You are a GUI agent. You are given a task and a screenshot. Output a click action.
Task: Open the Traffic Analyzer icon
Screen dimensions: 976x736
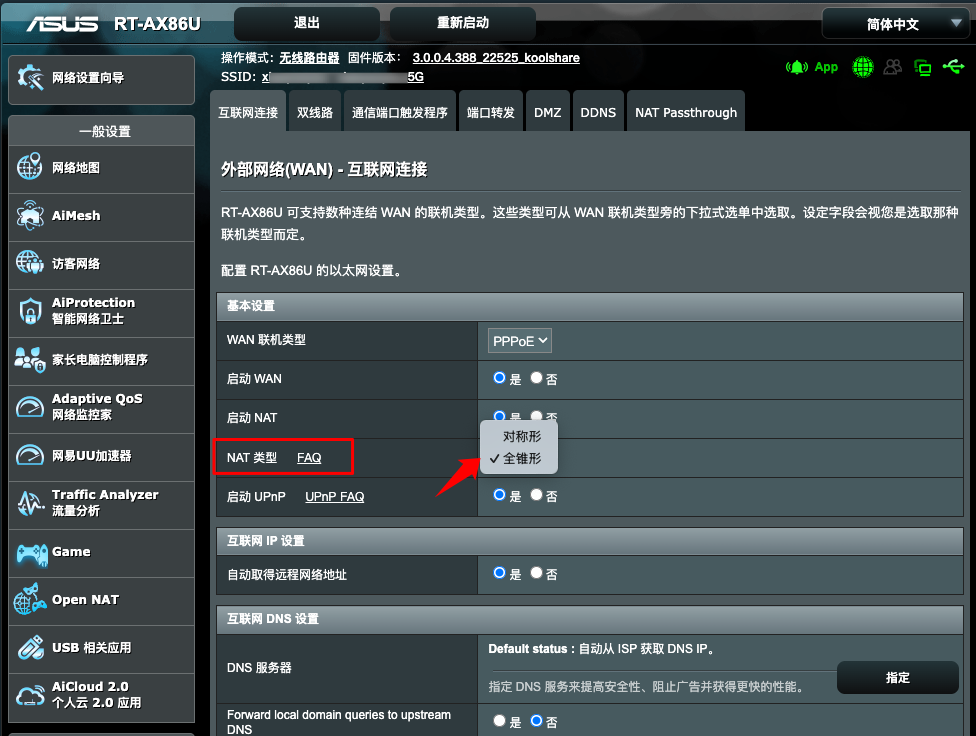click(30, 503)
